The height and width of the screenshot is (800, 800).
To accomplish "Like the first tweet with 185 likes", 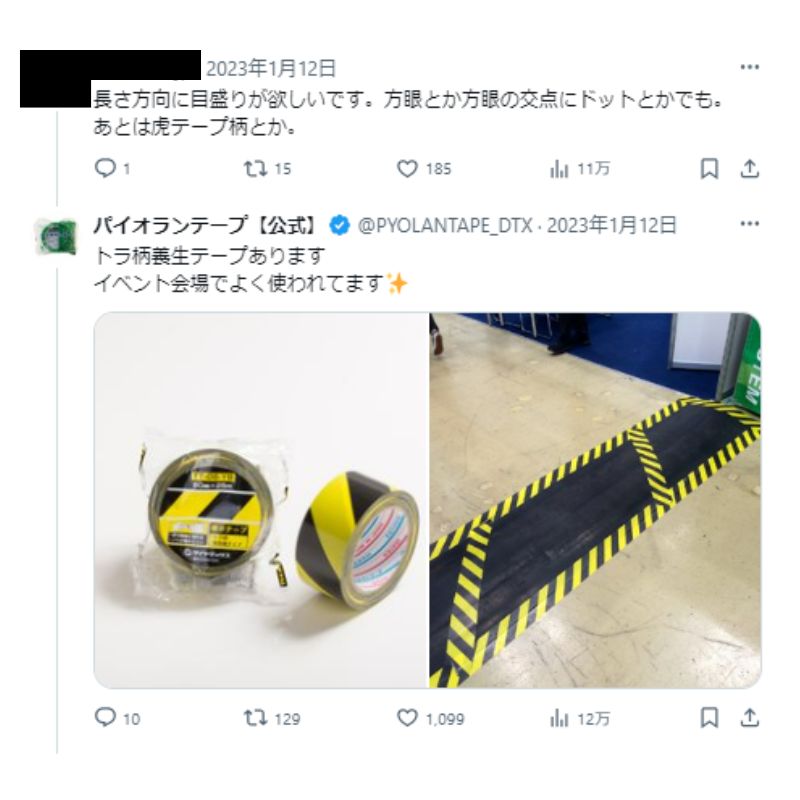I will 424,168.
